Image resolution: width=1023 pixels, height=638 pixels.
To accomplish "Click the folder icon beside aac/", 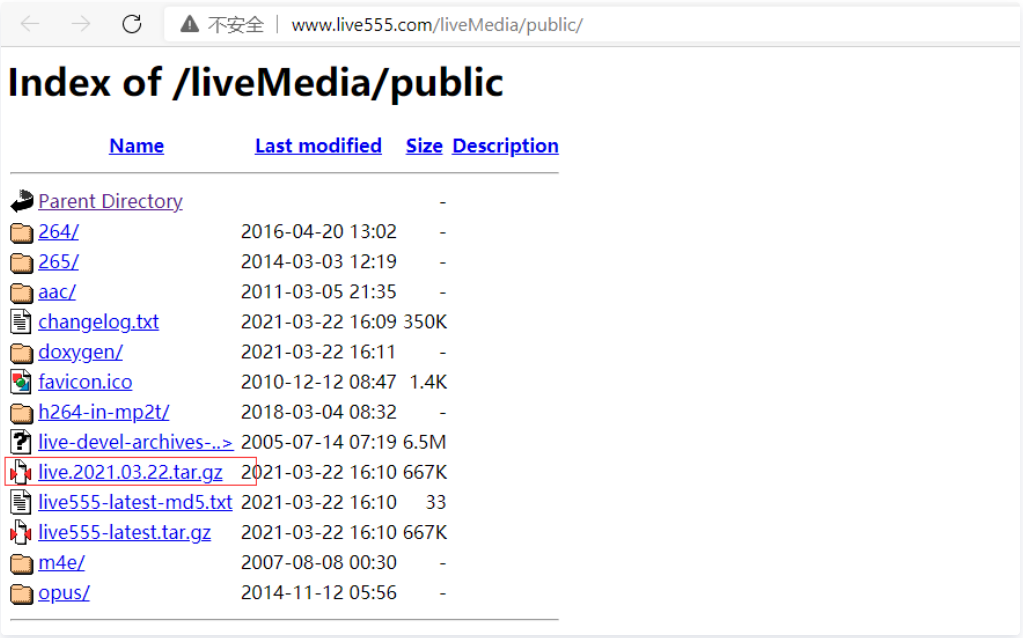I will point(22,292).
